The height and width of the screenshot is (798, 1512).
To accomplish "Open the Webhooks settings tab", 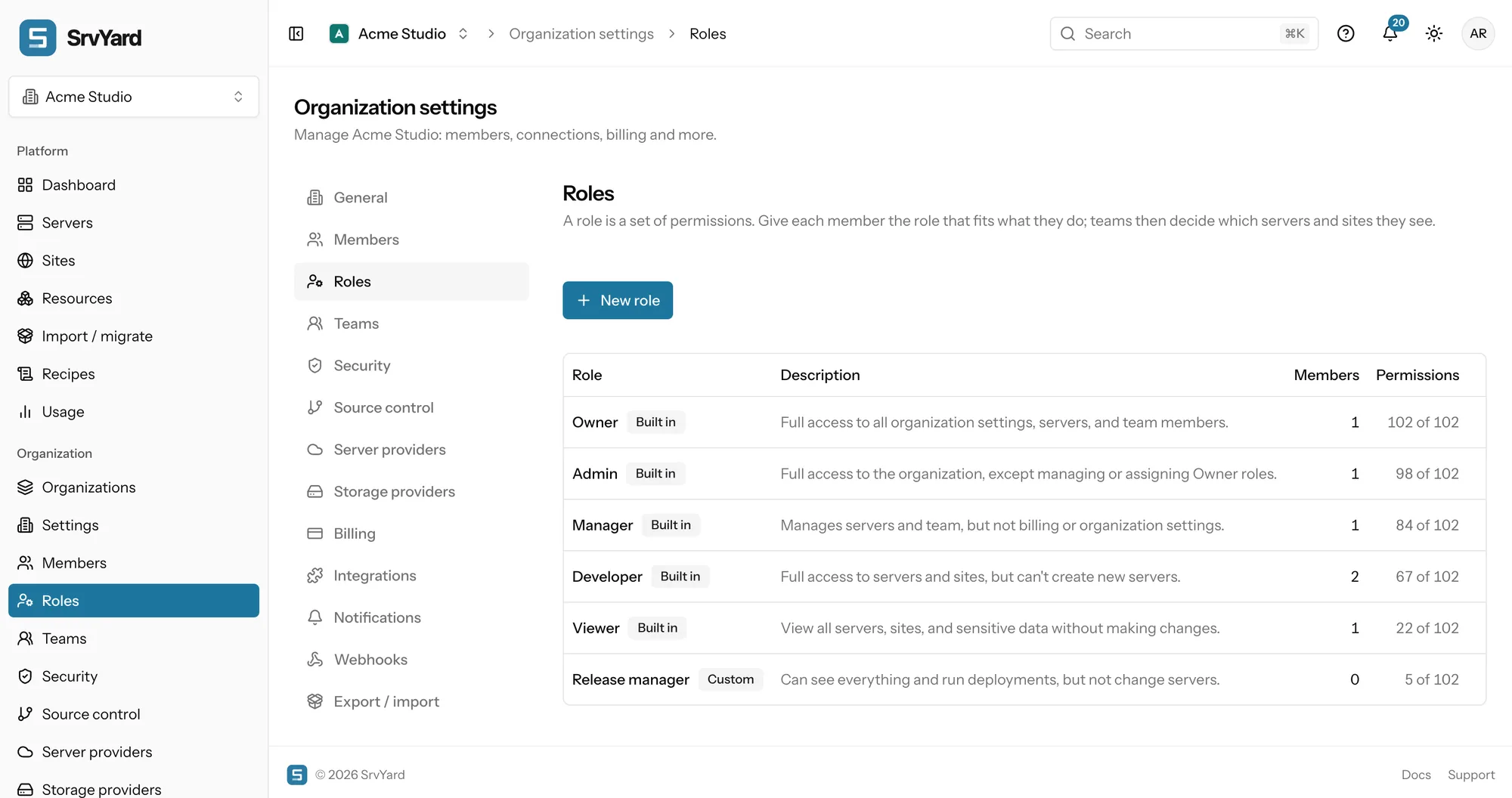I will click(x=411, y=660).
